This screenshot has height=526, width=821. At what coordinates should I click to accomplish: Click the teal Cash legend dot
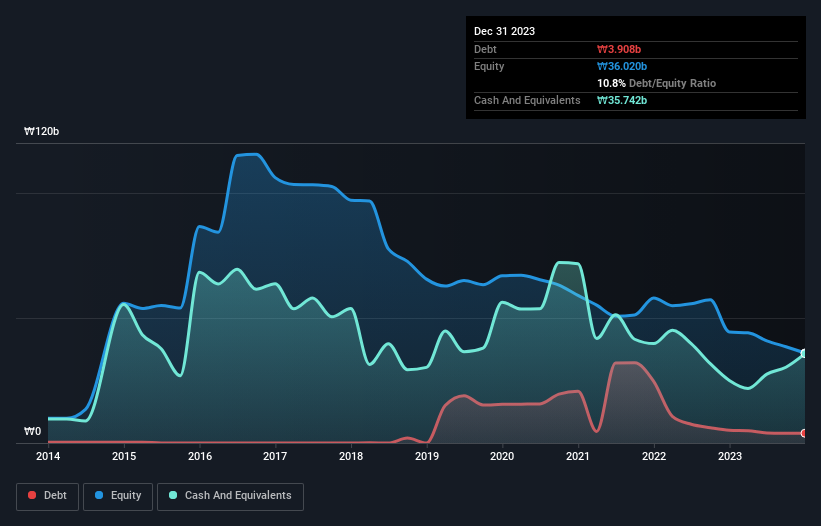[173, 495]
